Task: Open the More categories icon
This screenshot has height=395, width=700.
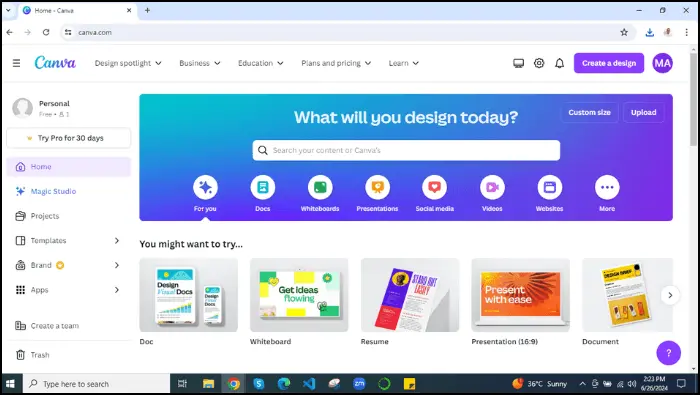Action: click(607, 187)
